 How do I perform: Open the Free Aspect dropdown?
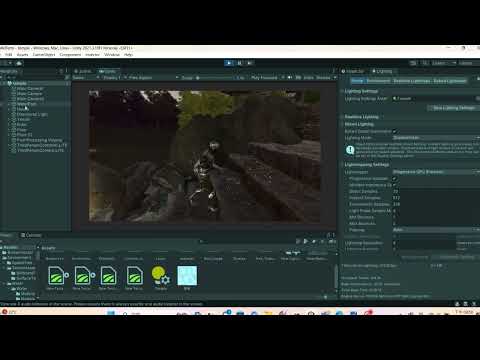coord(152,78)
